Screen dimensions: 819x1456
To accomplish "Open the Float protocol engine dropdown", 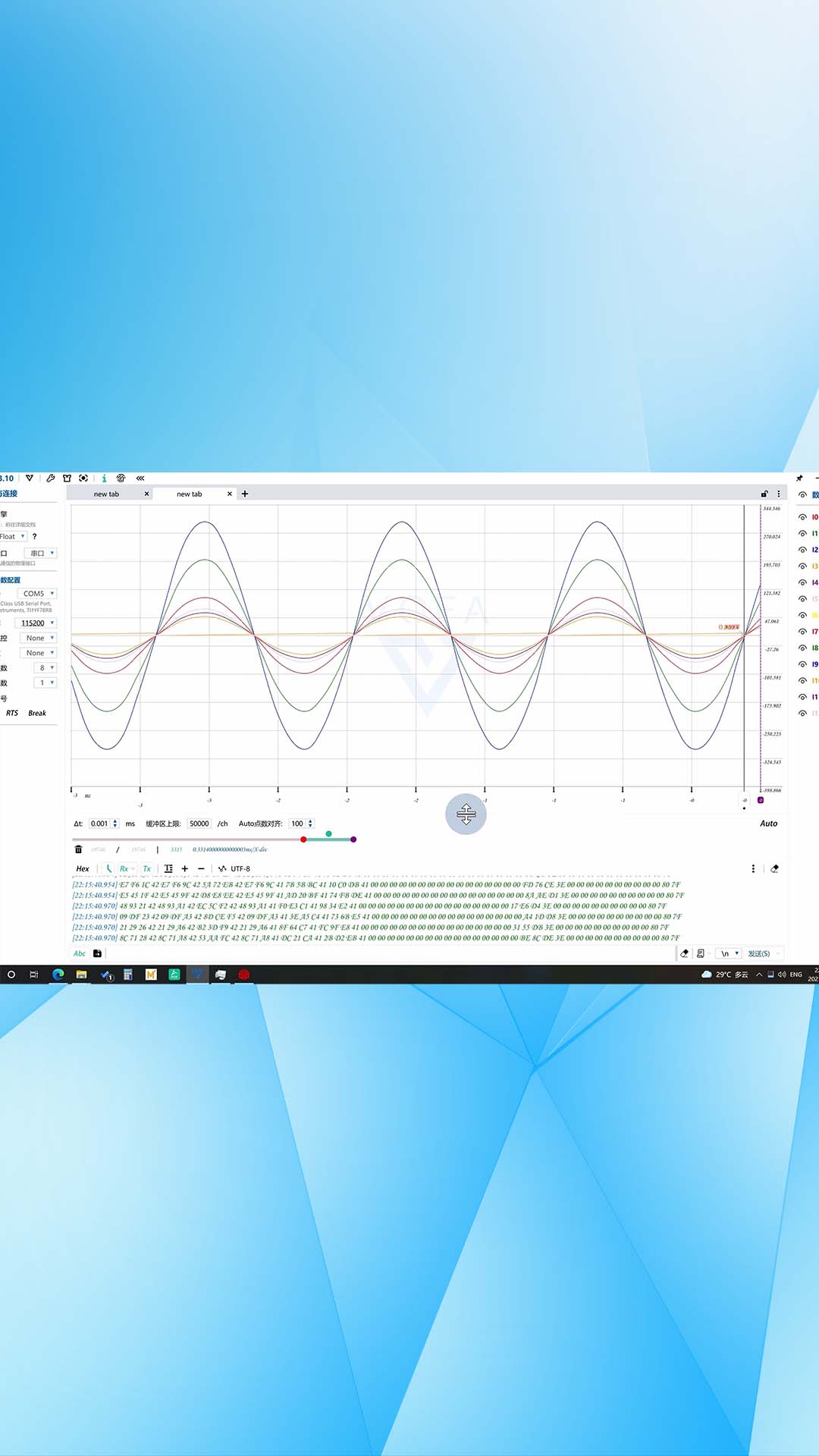I will [x=13, y=536].
